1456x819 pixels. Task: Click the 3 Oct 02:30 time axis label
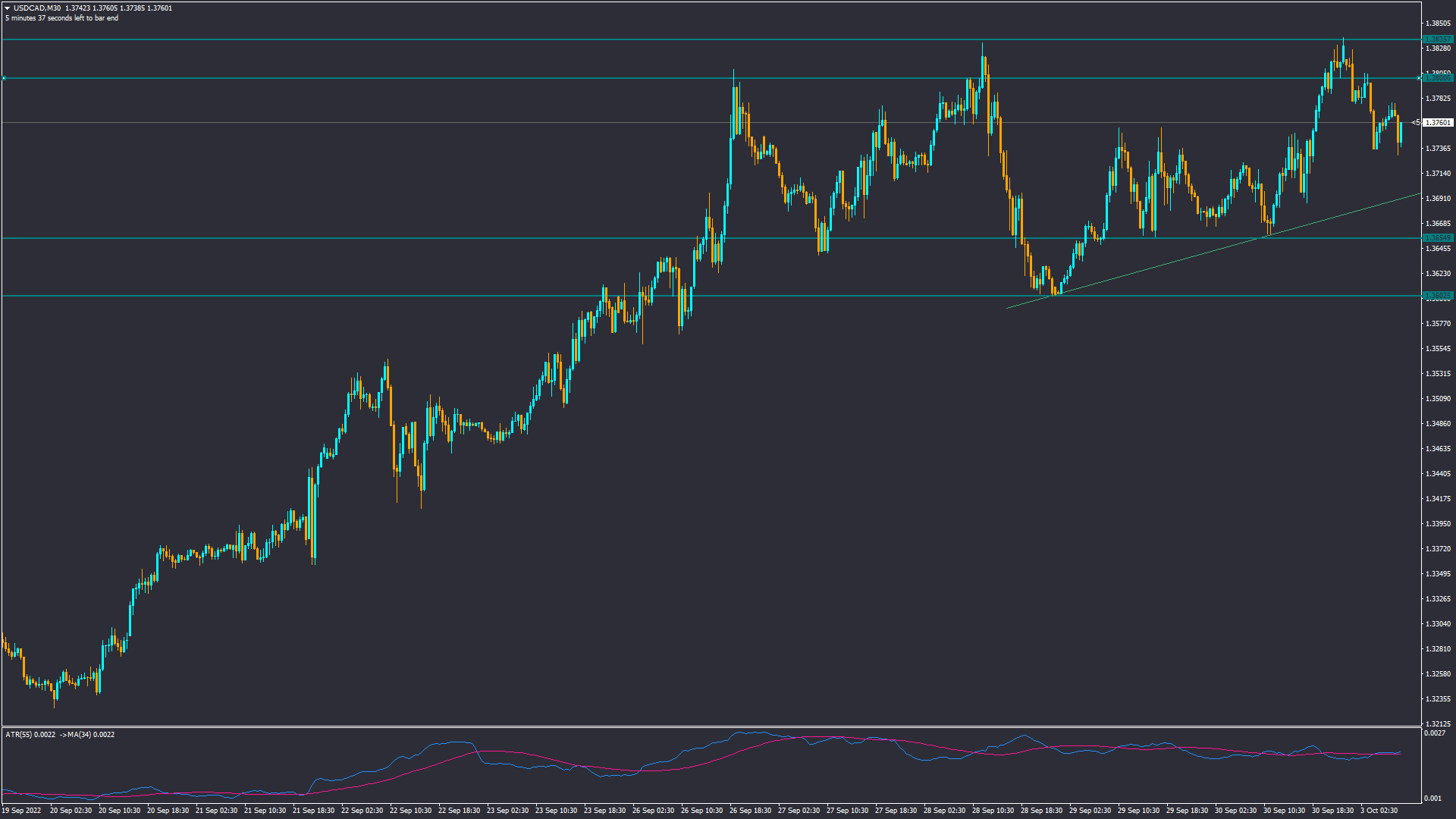click(x=1379, y=811)
